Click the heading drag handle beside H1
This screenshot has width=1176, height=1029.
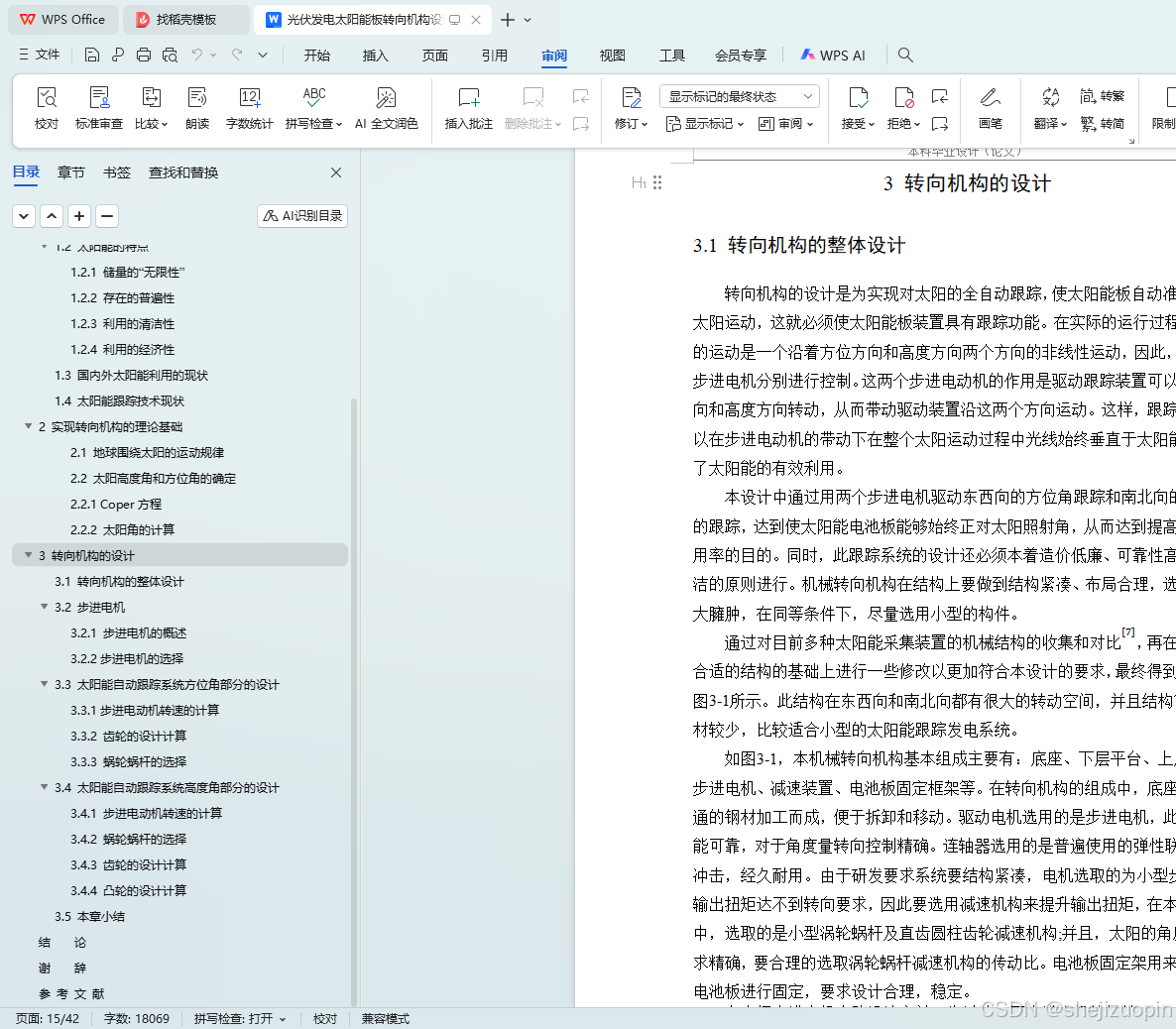click(x=657, y=182)
